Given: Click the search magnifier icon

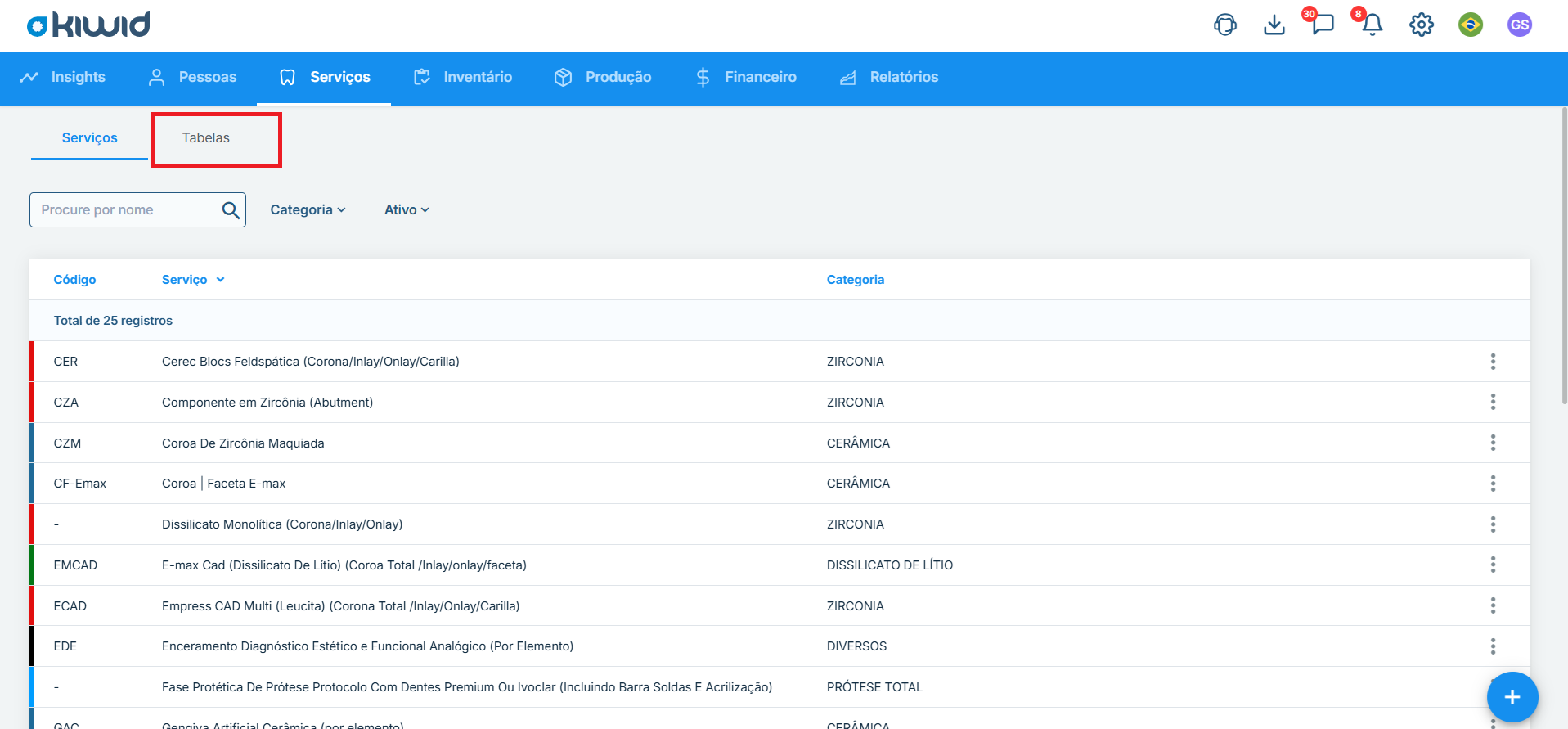Looking at the screenshot, I should click(231, 210).
